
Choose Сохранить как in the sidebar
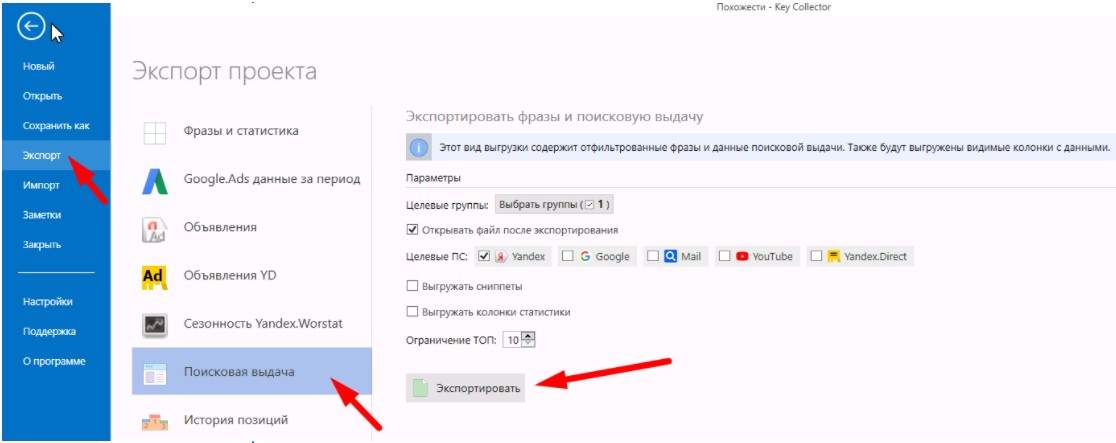click(x=56, y=125)
